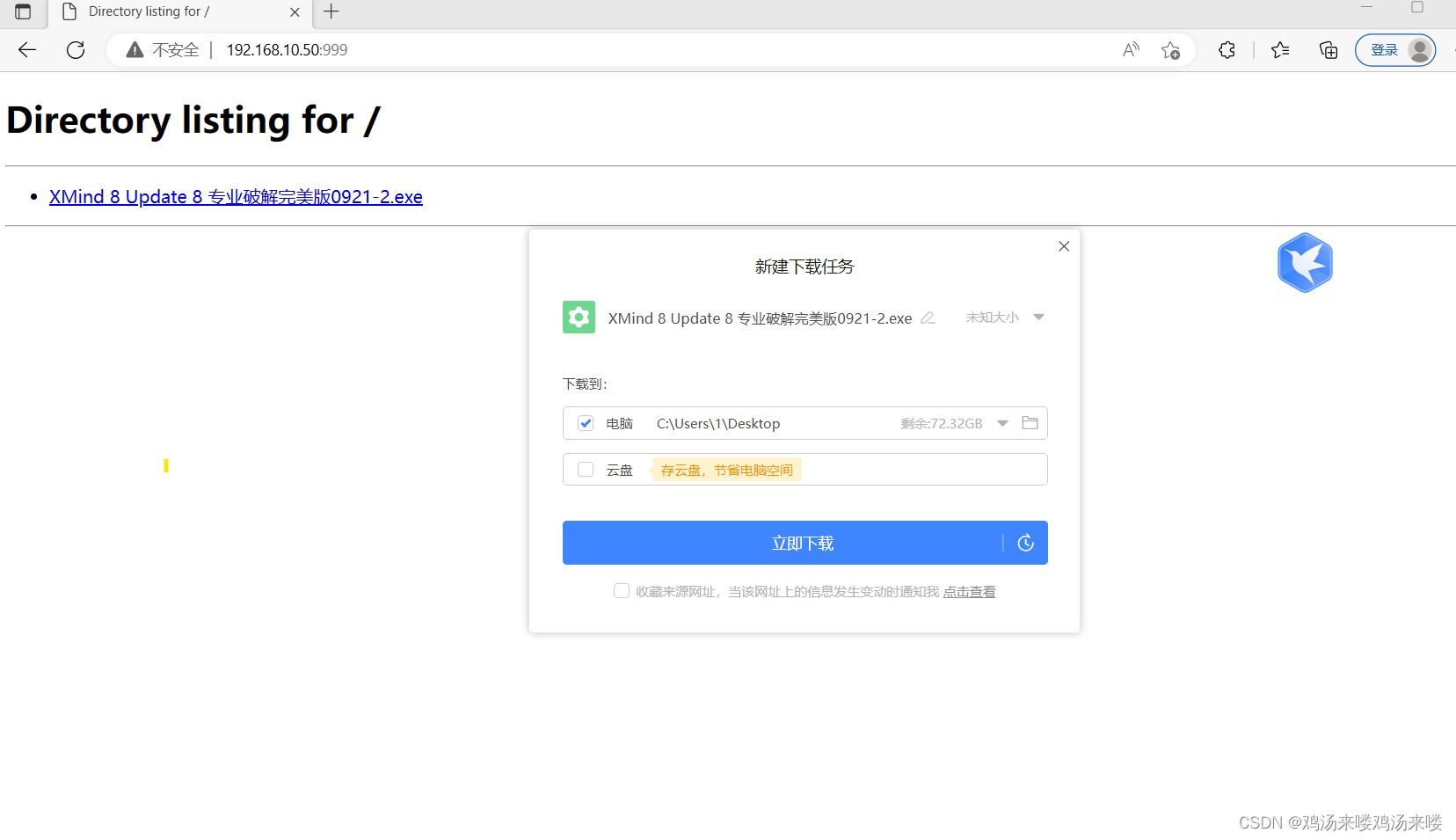Add page to favorites star icon

coord(1170,50)
